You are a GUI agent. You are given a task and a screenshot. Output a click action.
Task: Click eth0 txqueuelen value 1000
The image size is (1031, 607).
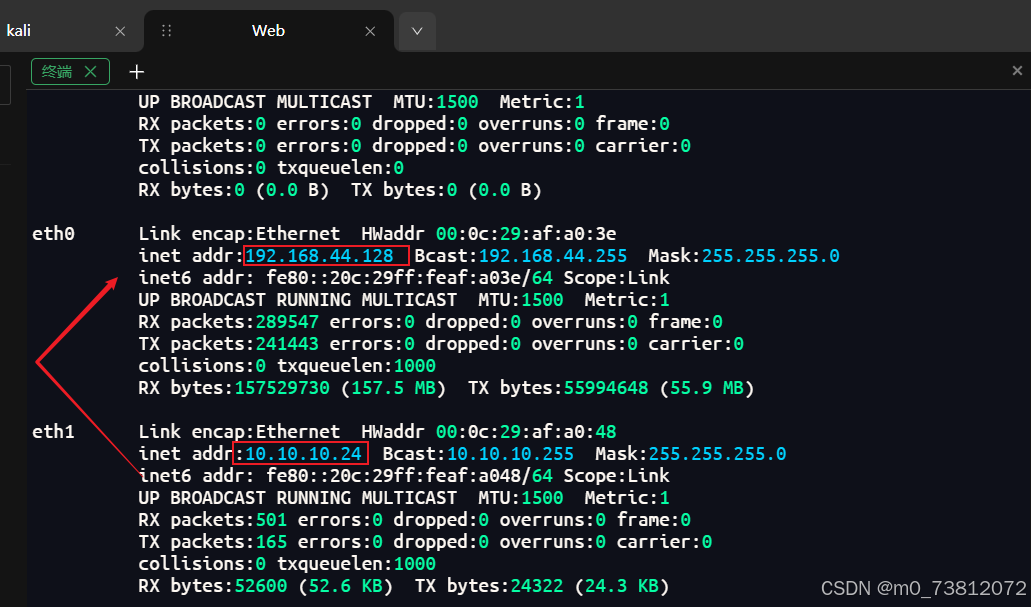[x=415, y=366]
